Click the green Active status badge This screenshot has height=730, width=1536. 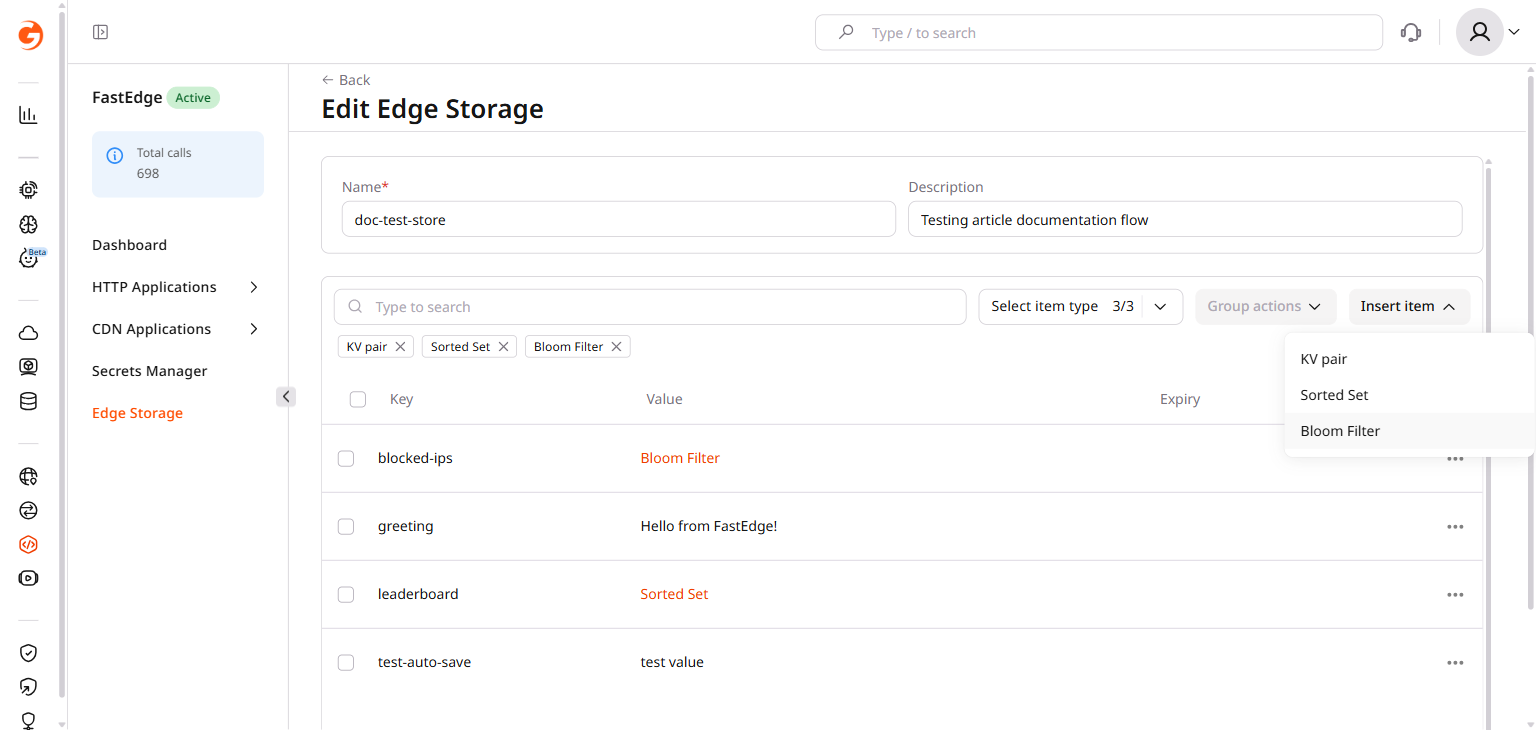[193, 98]
